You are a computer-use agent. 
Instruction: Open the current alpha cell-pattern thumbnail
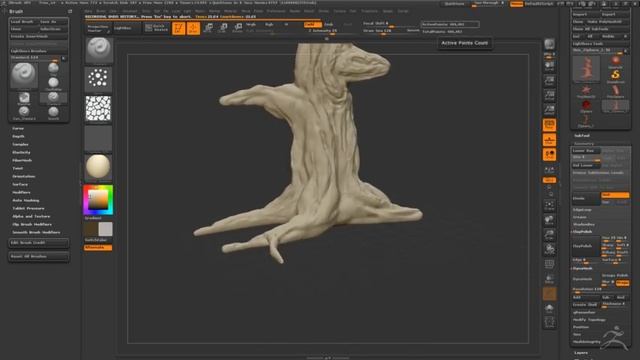[x=98, y=109]
